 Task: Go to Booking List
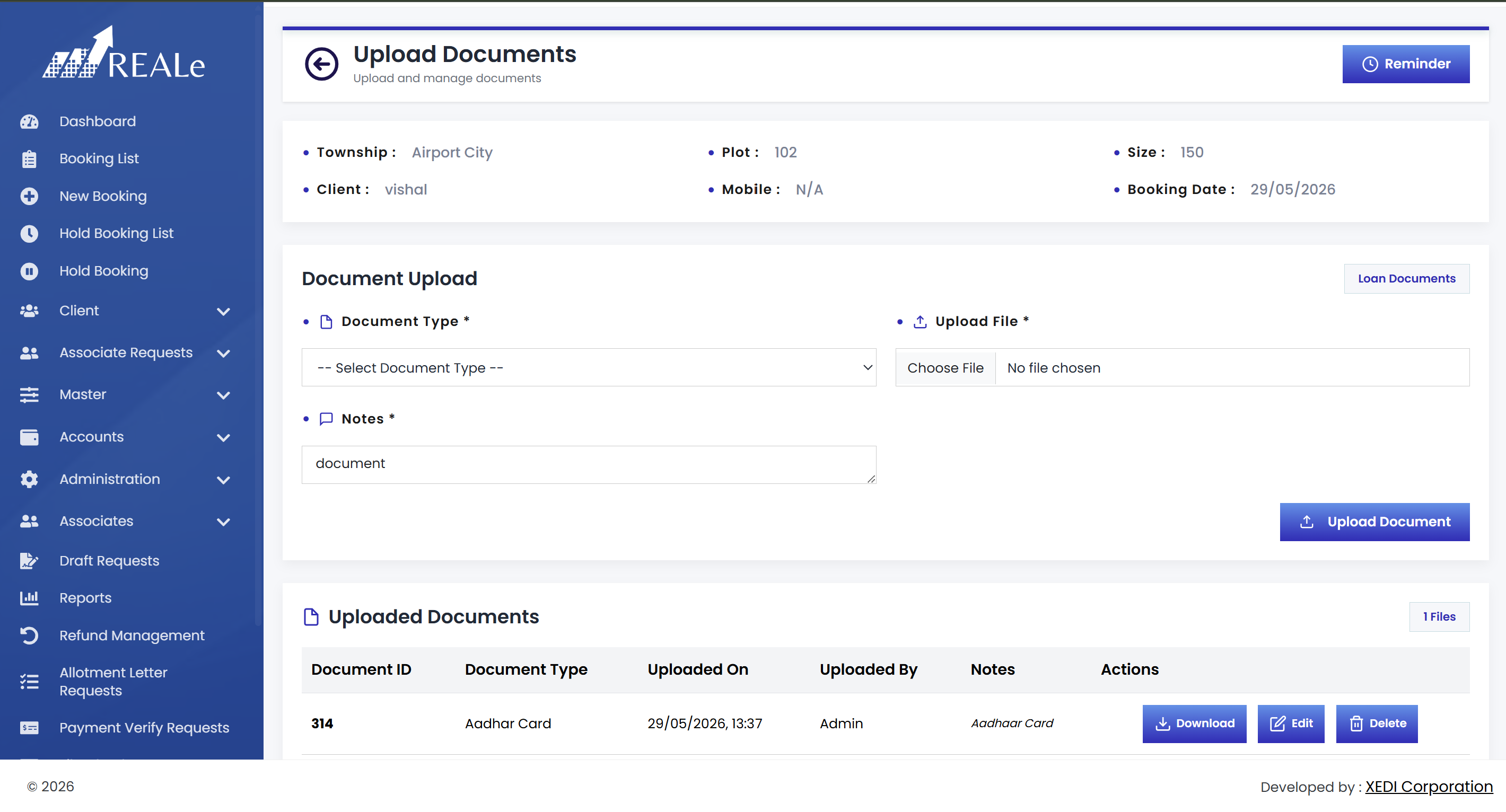coord(99,159)
